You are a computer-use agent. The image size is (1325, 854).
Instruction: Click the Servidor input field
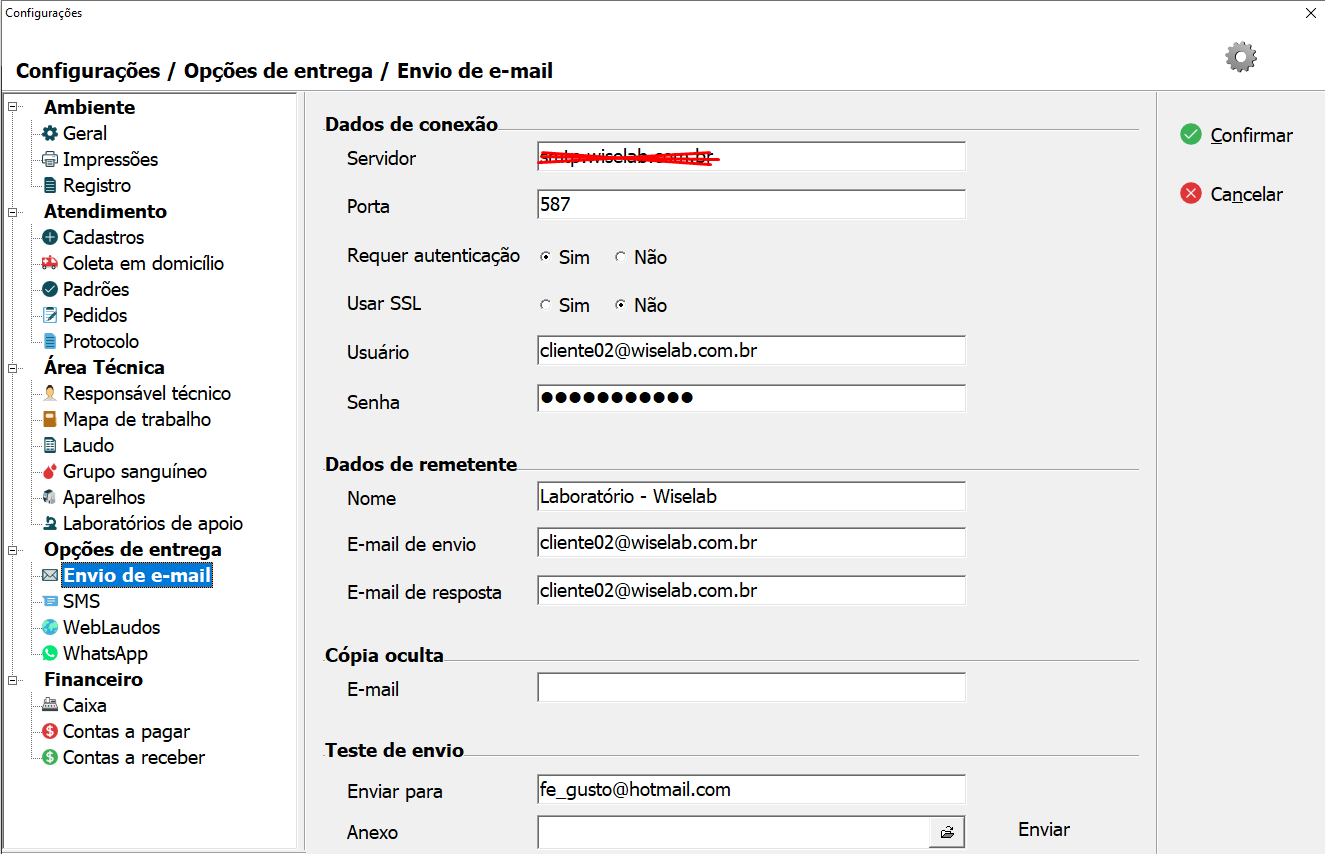tap(752, 157)
